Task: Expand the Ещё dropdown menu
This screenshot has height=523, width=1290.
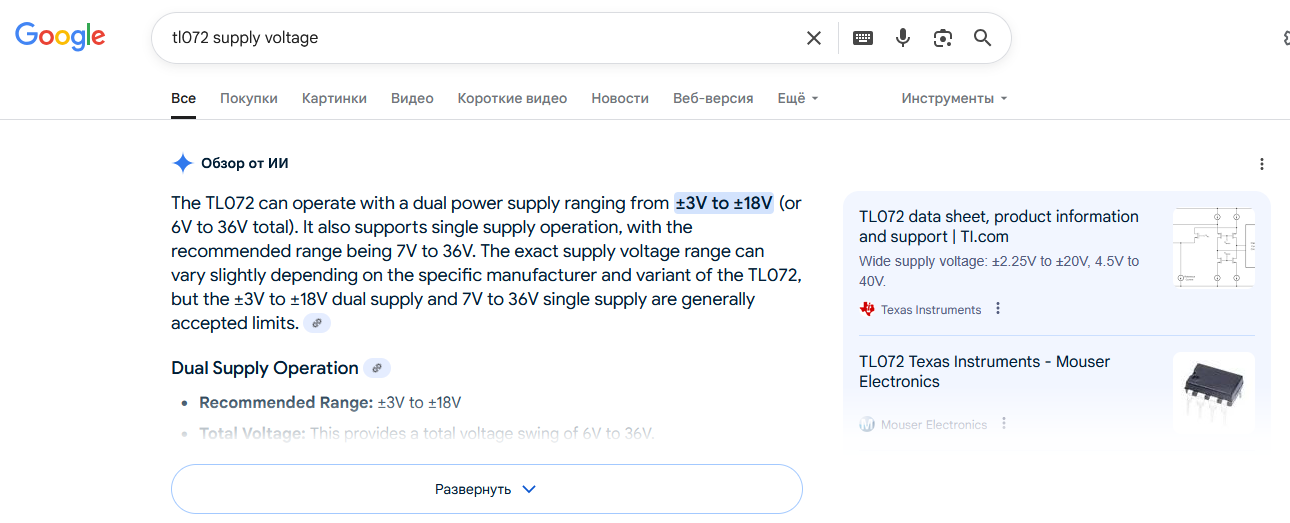Action: [798, 98]
